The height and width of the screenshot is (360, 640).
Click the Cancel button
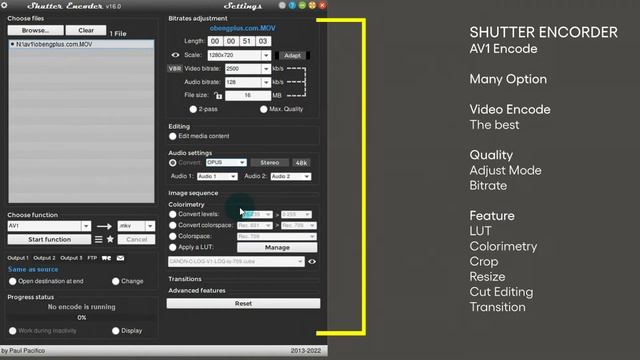(x=136, y=240)
